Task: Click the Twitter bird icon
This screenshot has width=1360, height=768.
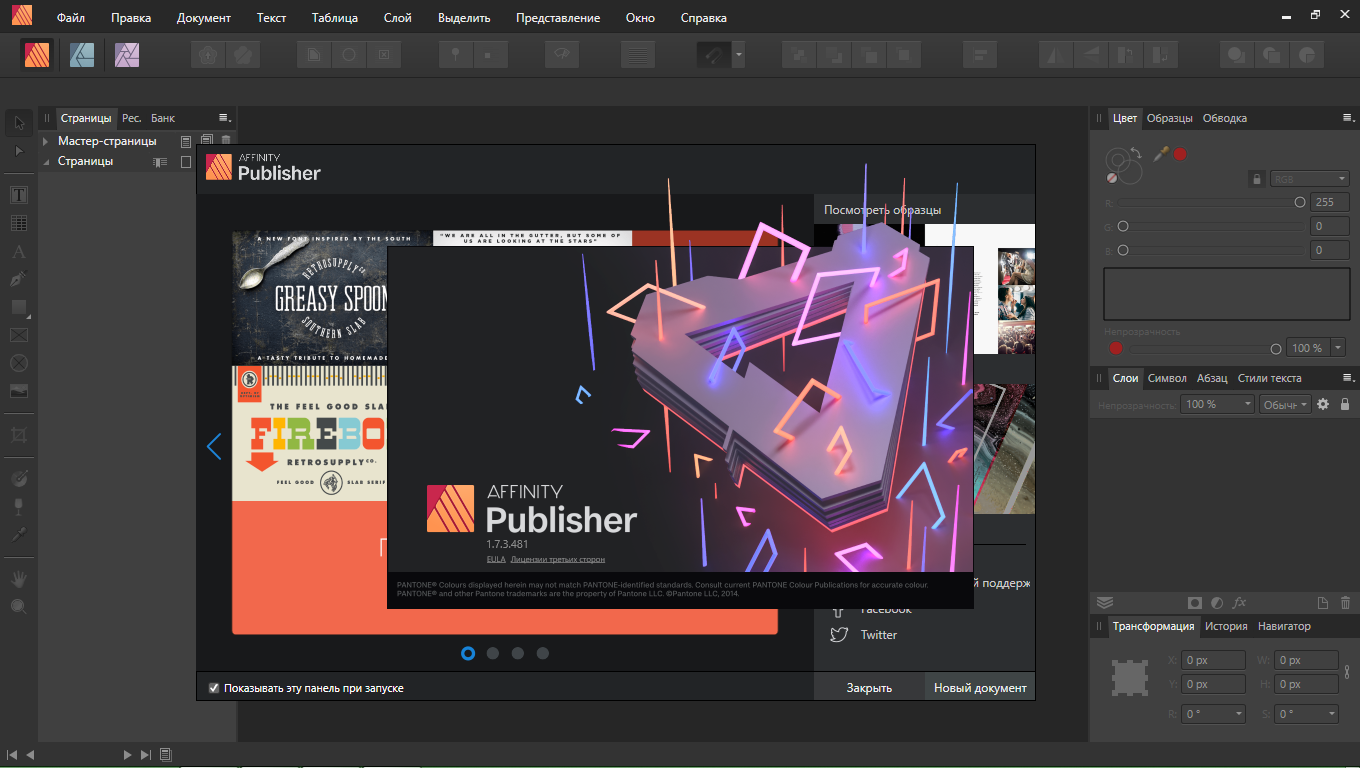Action: pyautogui.click(x=840, y=635)
